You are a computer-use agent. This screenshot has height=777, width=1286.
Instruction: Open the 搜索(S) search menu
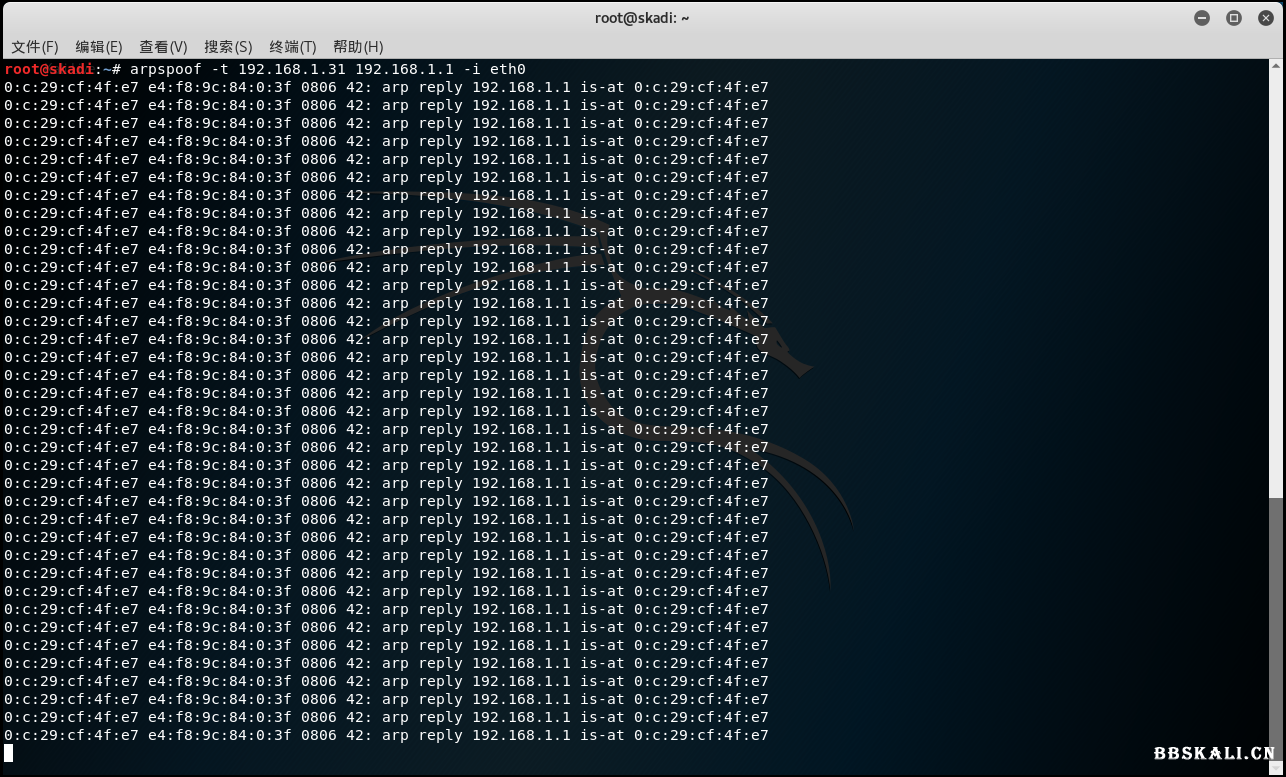pyautogui.click(x=228, y=47)
